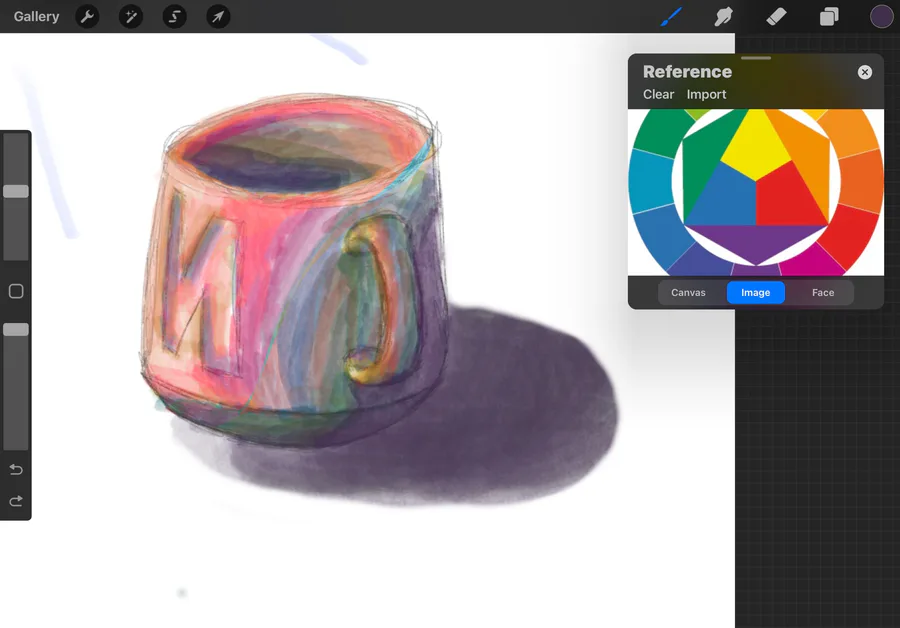This screenshot has height=628, width=900.
Task: Return to the Gallery
Action: click(x=36, y=17)
